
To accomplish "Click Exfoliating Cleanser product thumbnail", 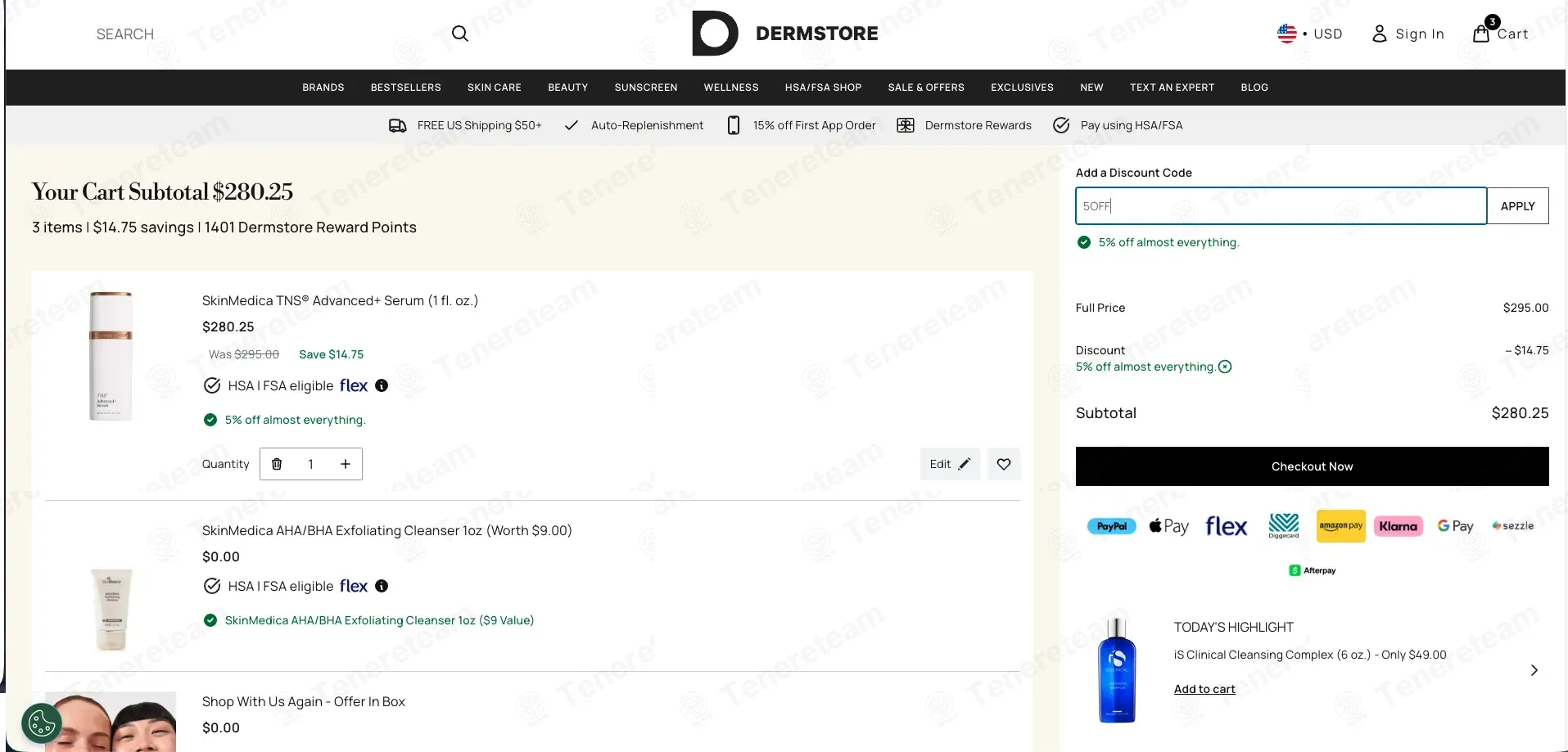I will click(111, 610).
